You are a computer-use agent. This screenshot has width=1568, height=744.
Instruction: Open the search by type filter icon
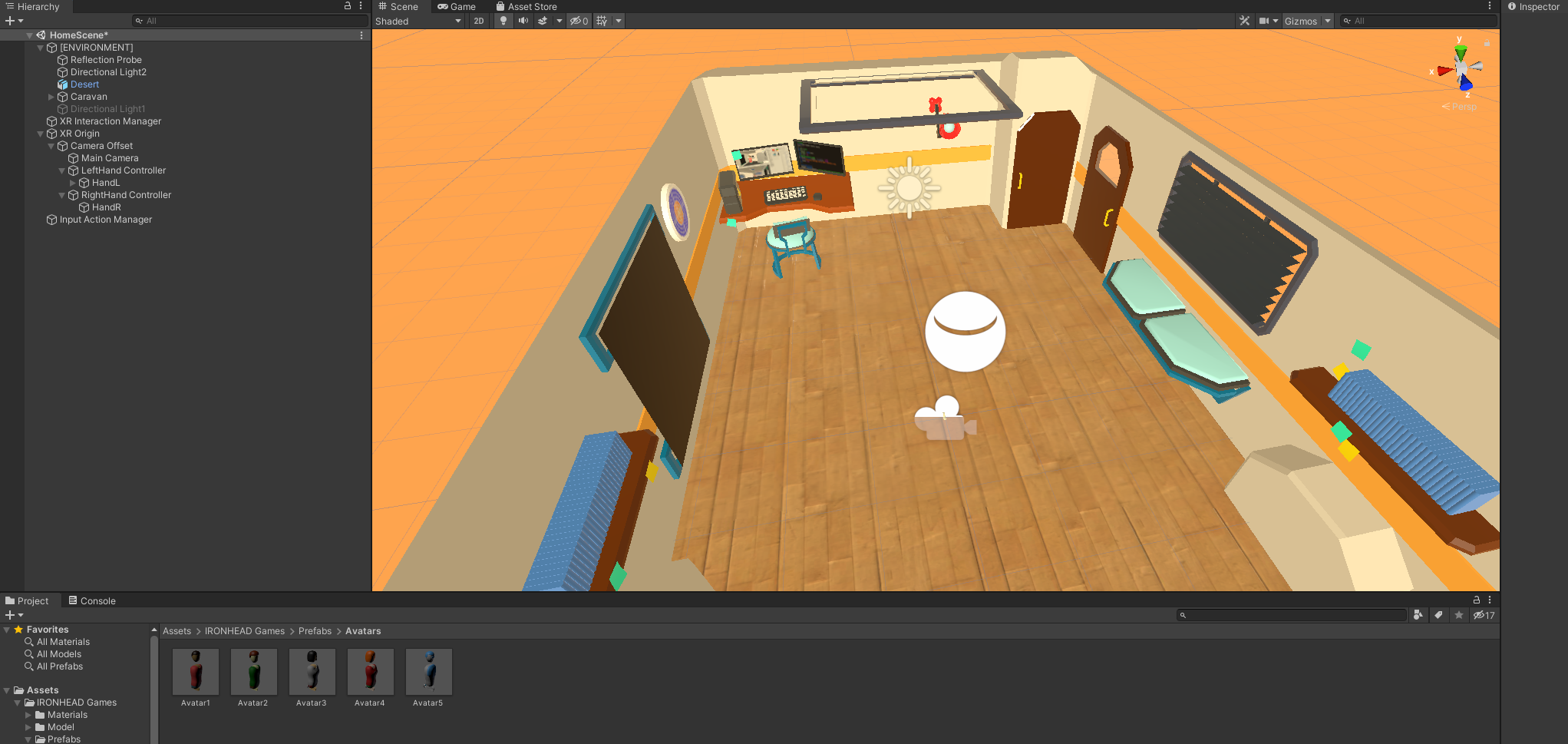point(1418,615)
